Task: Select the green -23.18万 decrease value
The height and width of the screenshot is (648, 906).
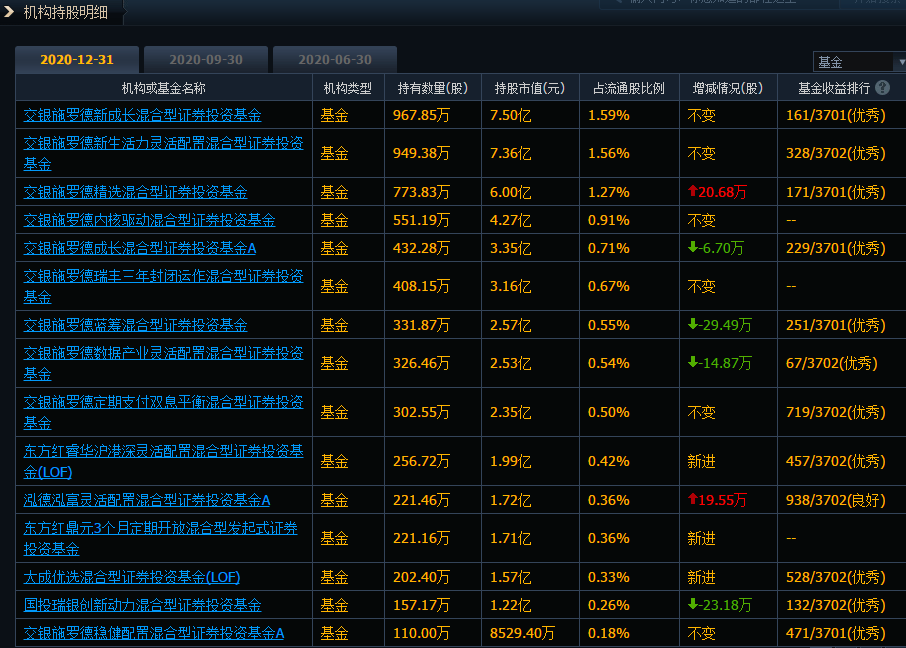Action: click(719, 605)
